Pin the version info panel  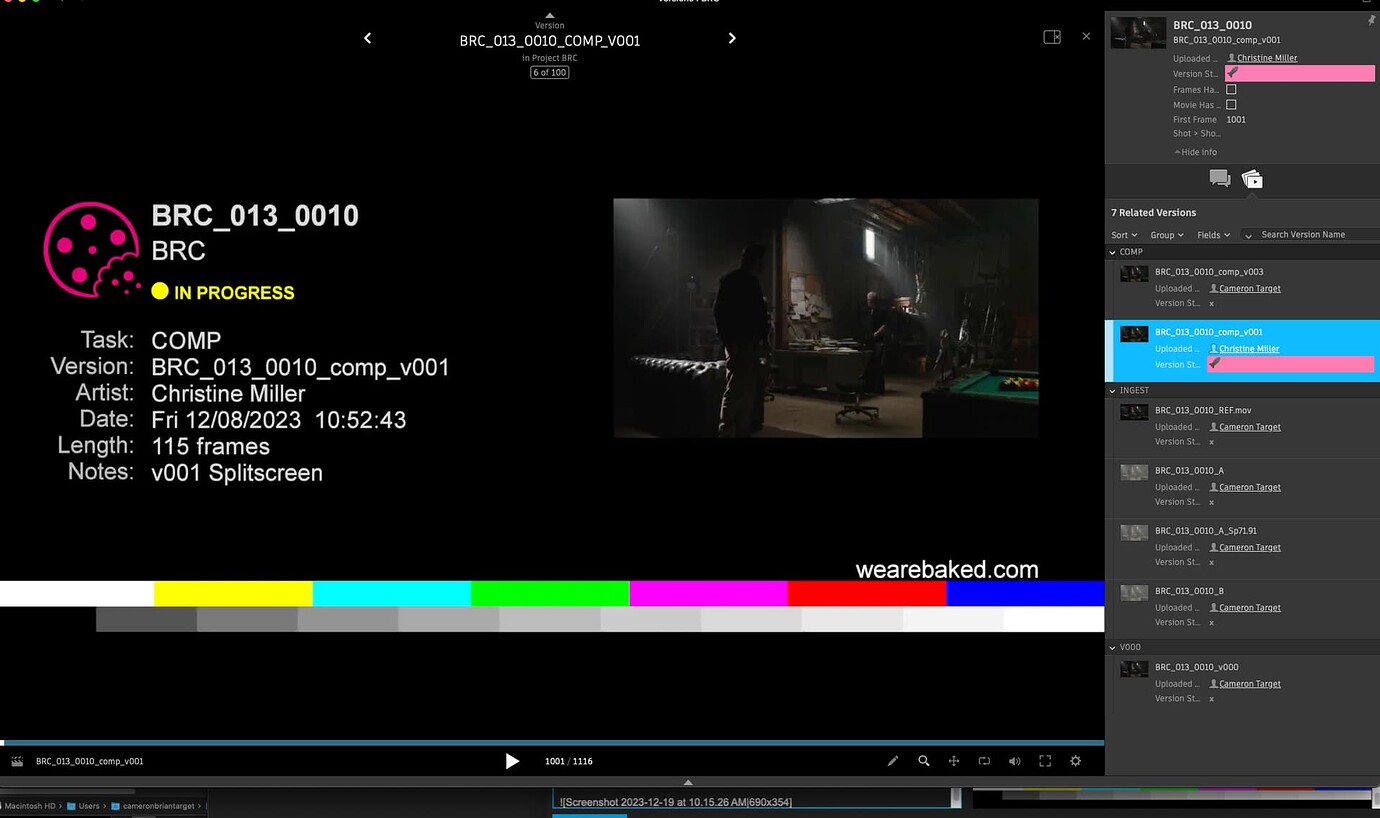pos(1371,21)
